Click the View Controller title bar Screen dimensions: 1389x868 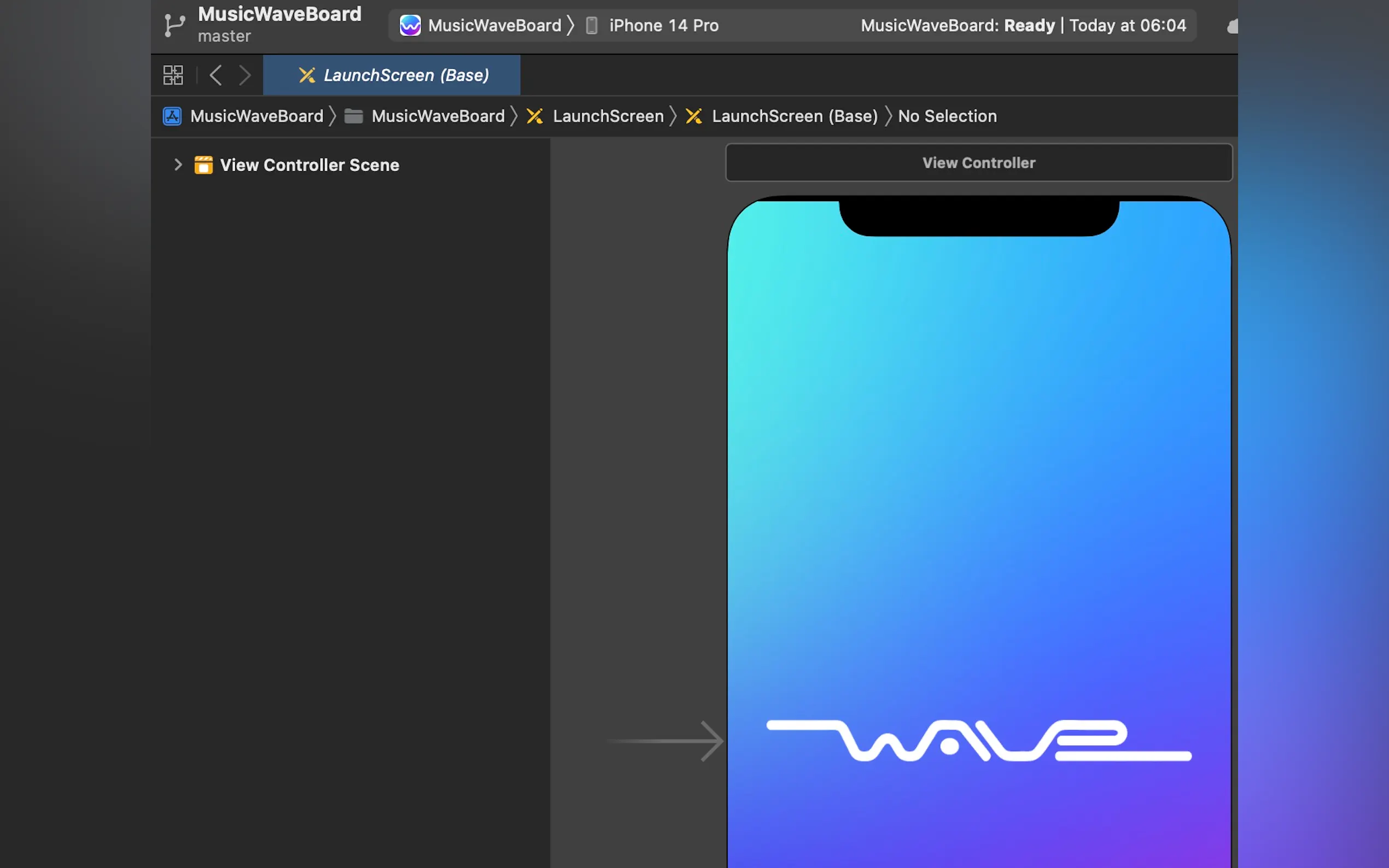978,163
